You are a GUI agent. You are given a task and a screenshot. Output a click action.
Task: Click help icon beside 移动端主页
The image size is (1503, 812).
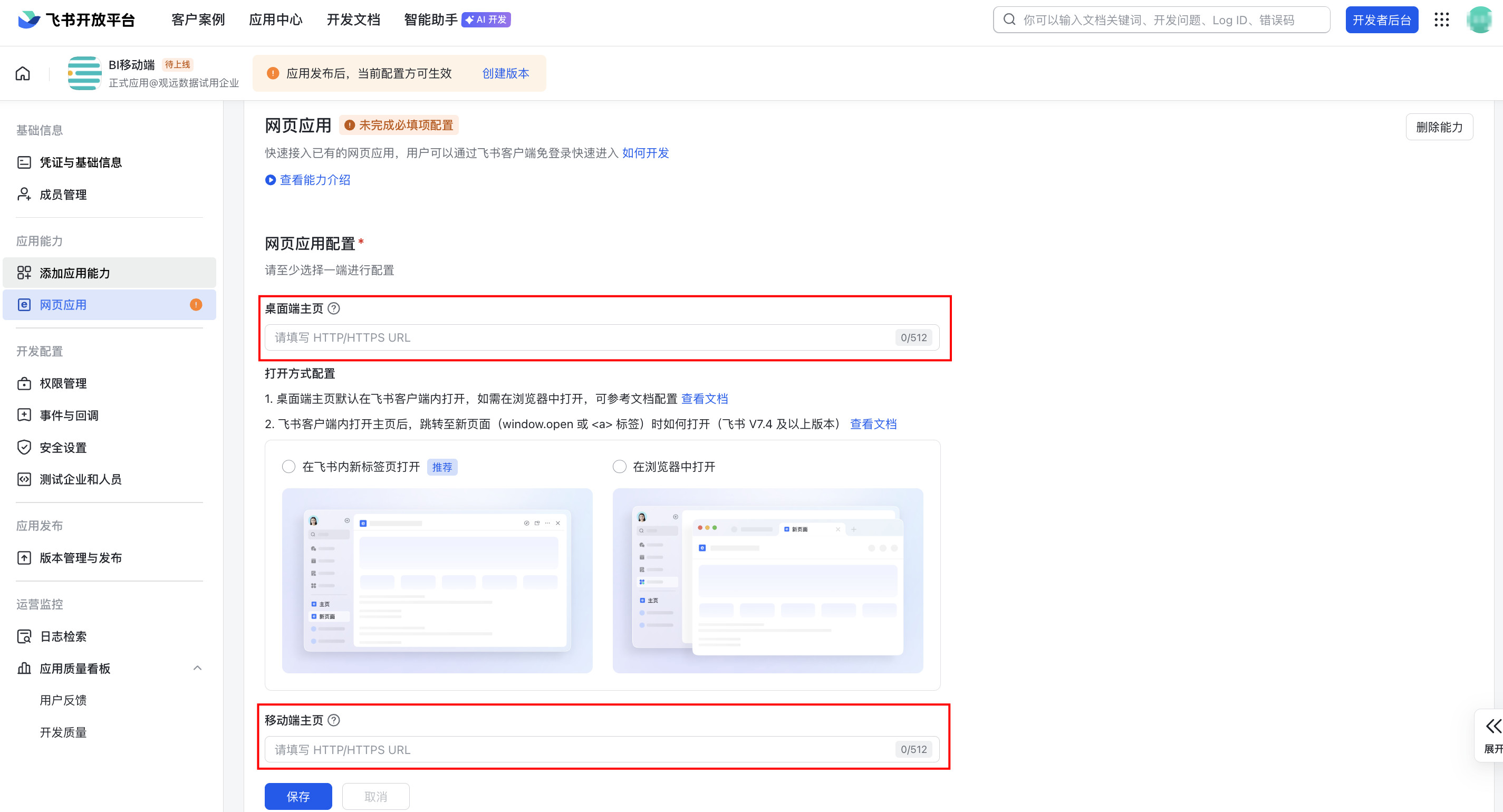pos(334,720)
